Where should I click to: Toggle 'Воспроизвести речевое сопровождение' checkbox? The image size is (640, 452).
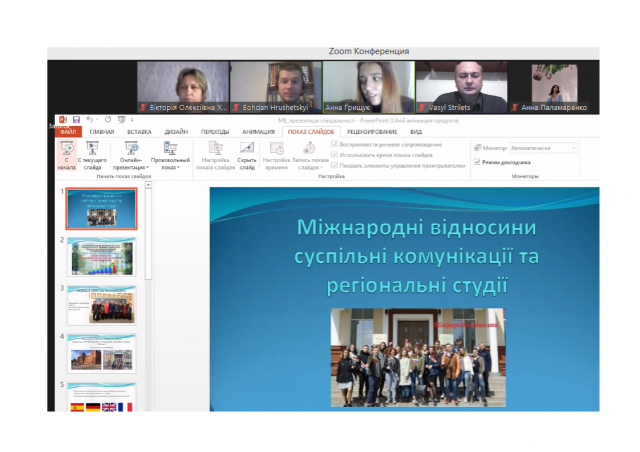point(333,145)
